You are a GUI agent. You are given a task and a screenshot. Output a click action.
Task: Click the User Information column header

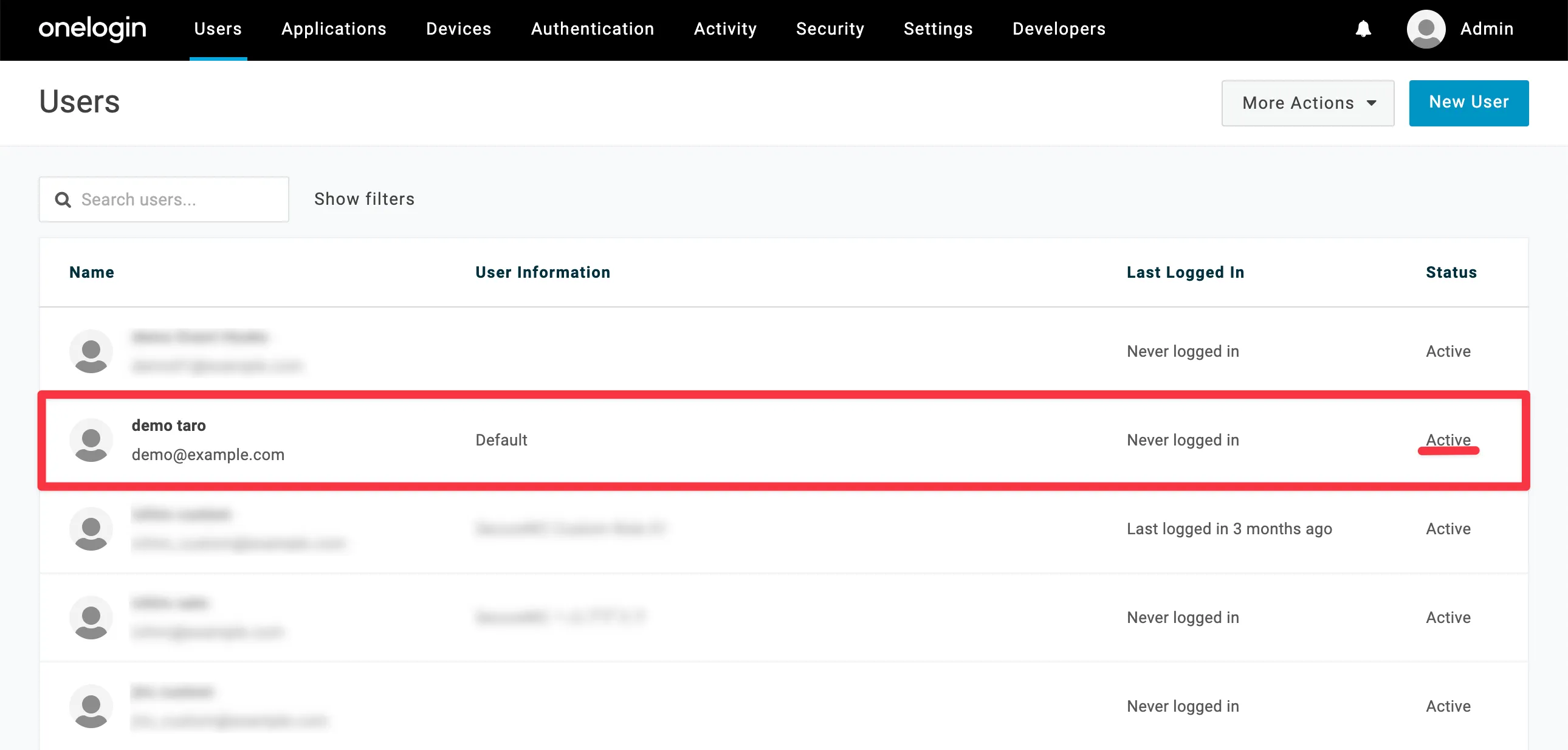coord(542,272)
